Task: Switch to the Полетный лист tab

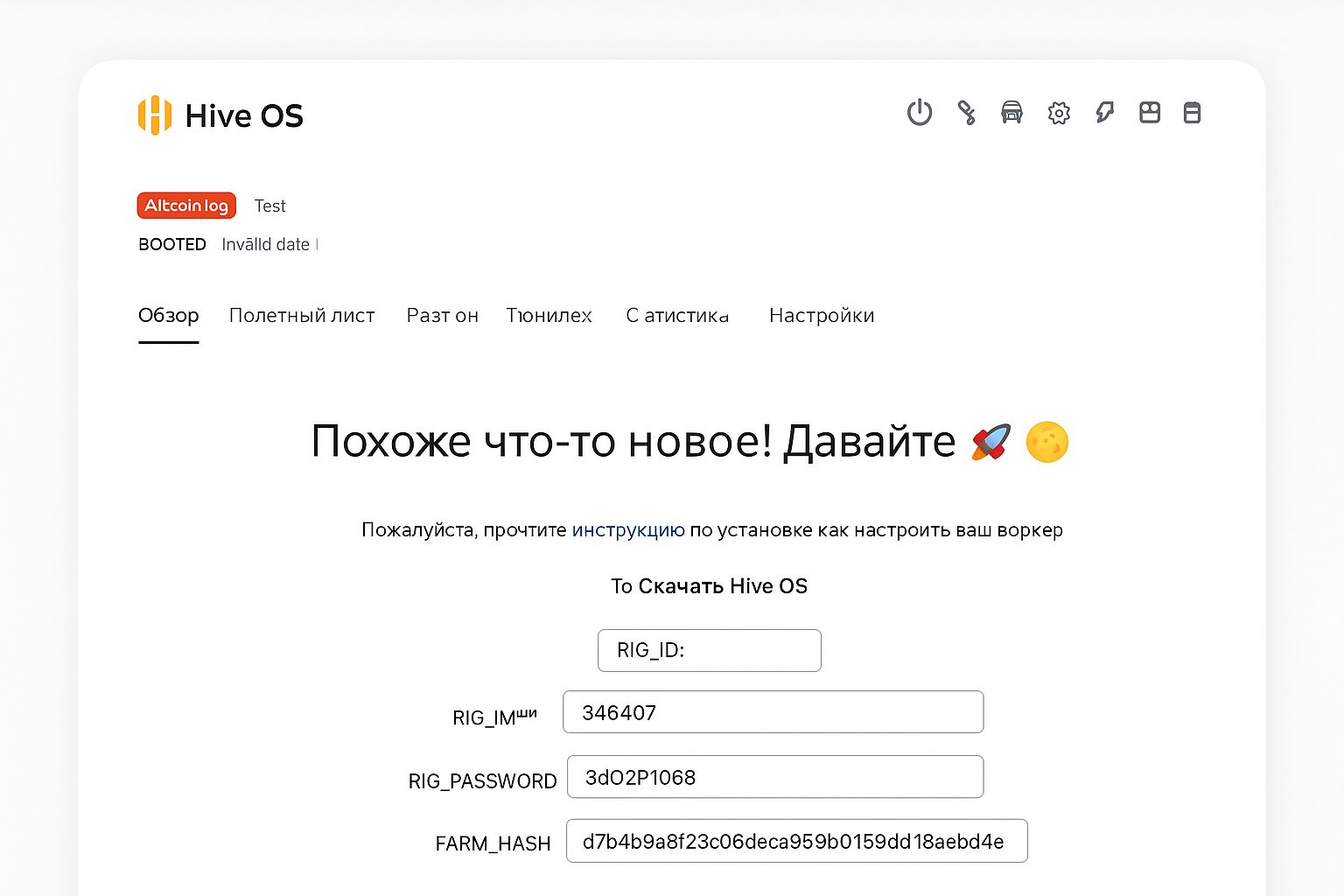Action: click(301, 315)
